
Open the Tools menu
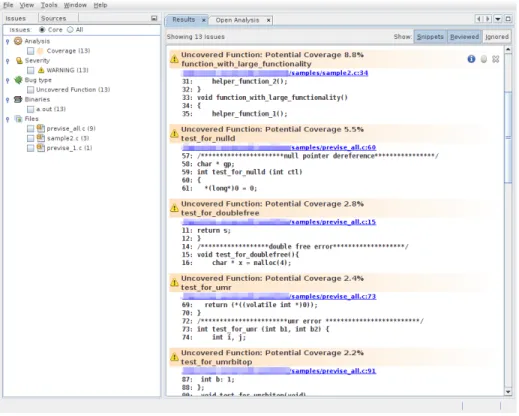click(49, 5)
